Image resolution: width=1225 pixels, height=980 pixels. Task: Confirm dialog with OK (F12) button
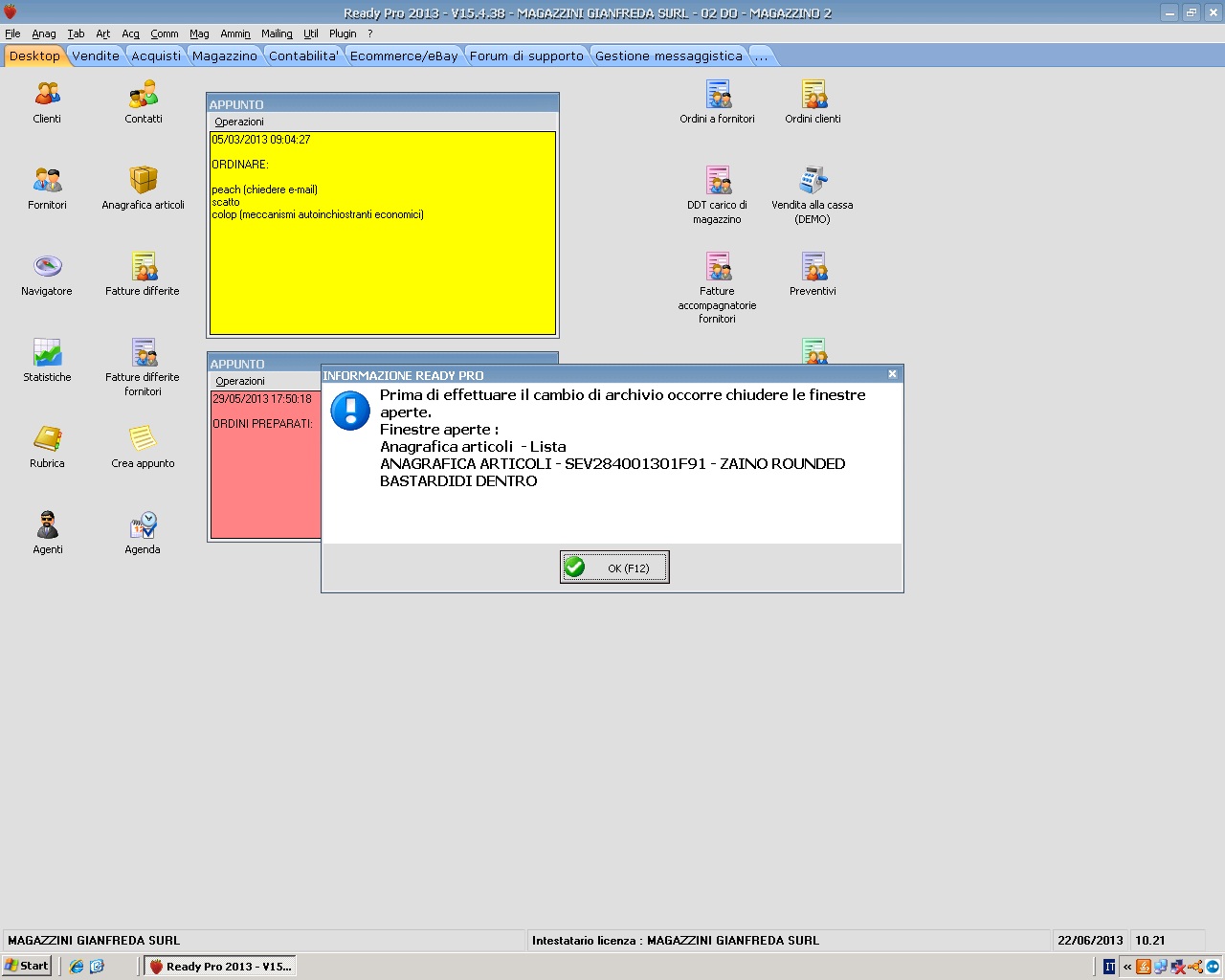click(614, 568)
